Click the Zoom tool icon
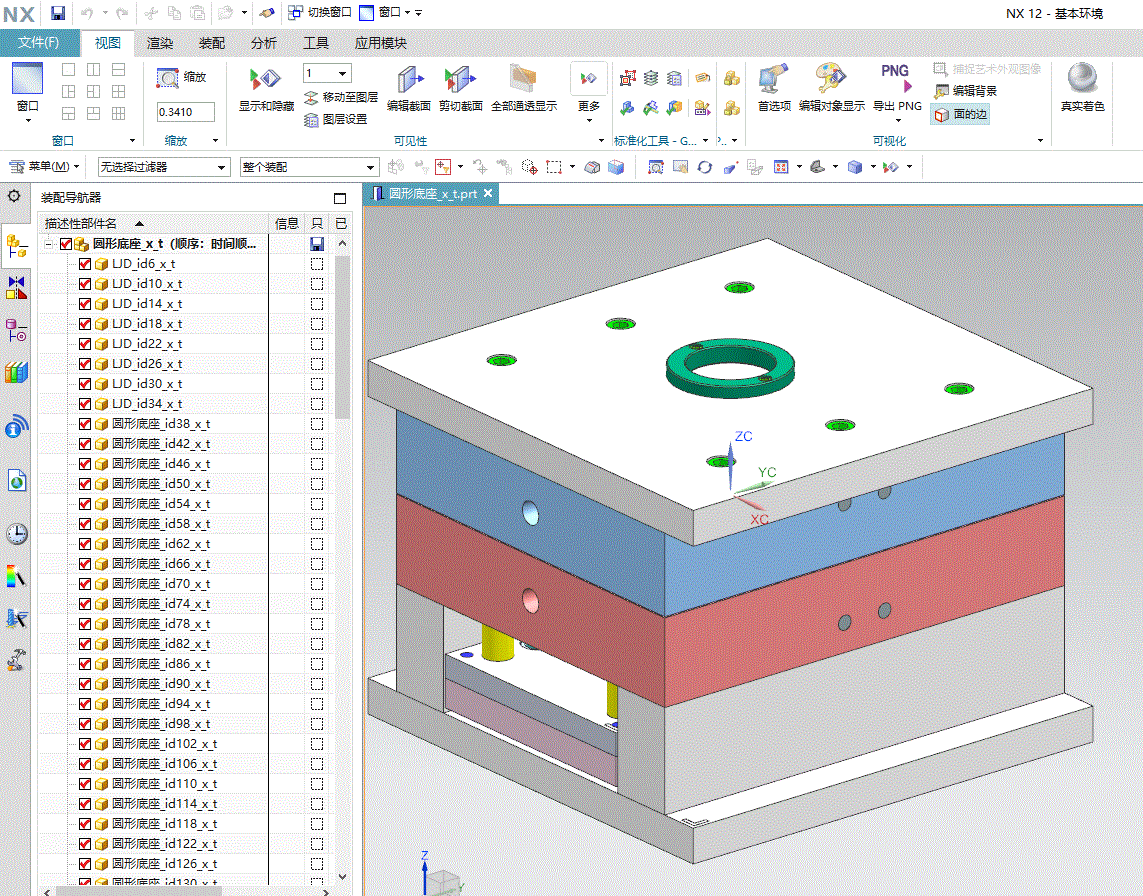 click(168, 77)
